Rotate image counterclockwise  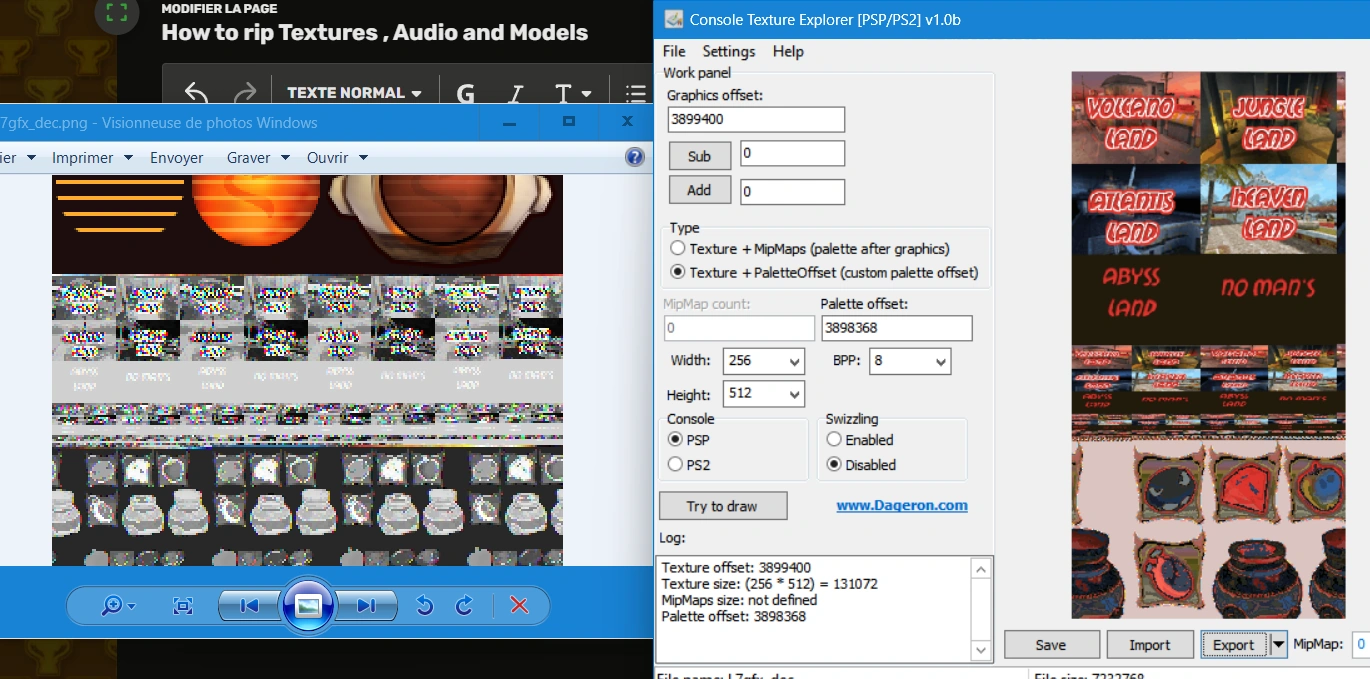(425, 605)
